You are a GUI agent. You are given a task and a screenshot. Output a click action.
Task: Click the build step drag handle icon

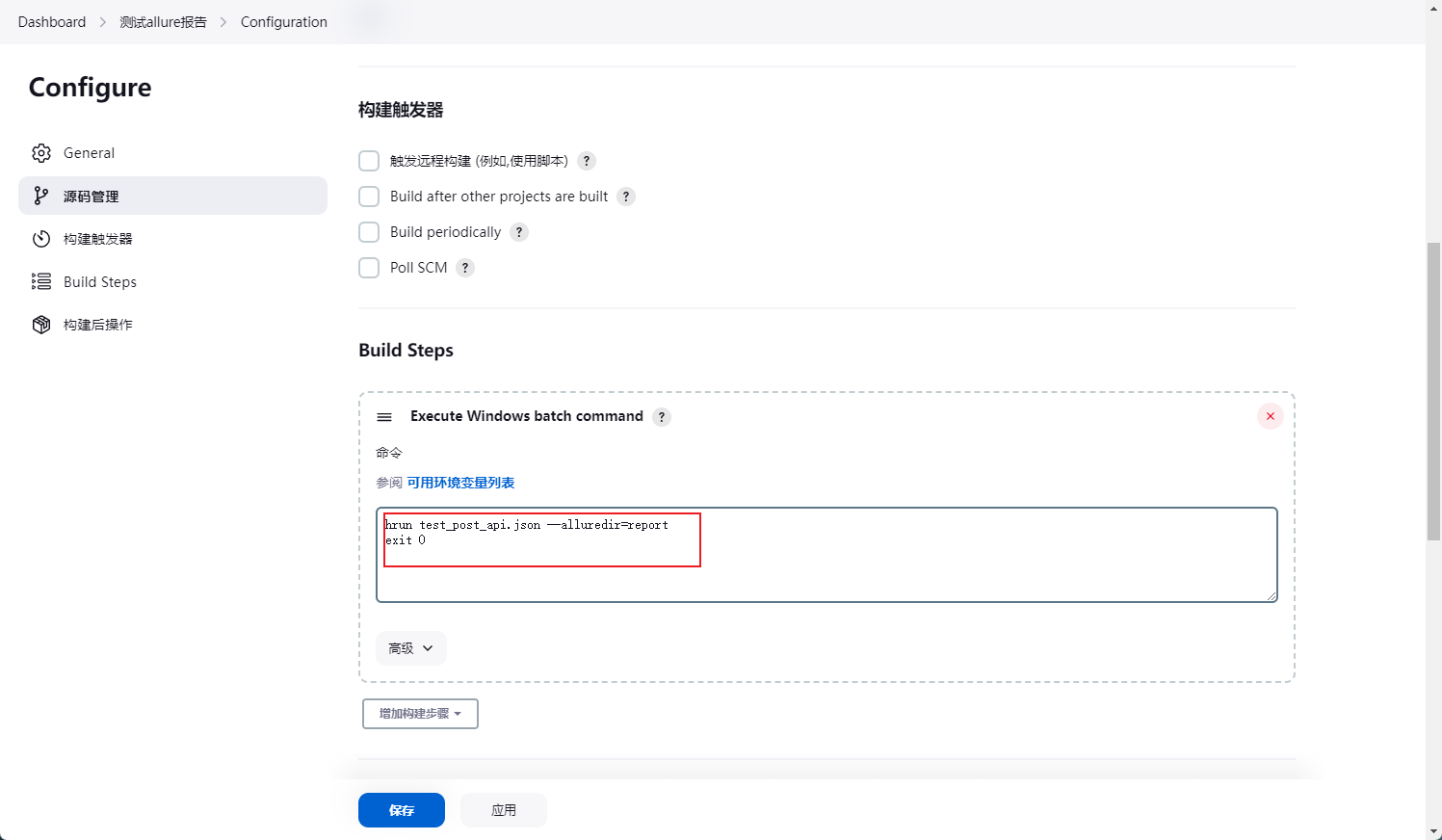(x=384, y=417)
